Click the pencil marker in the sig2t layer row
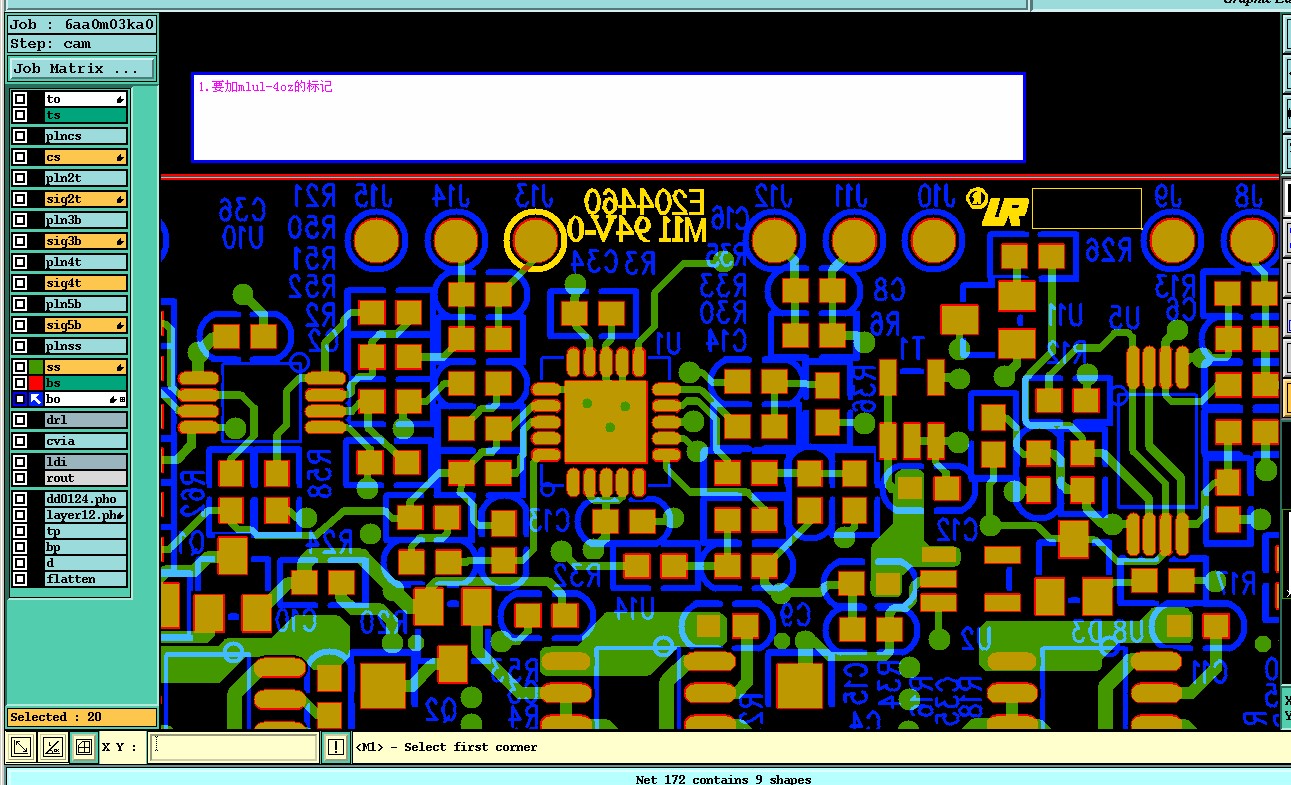Viewport: 1291px width, 785px height. [x=120, y=199]
